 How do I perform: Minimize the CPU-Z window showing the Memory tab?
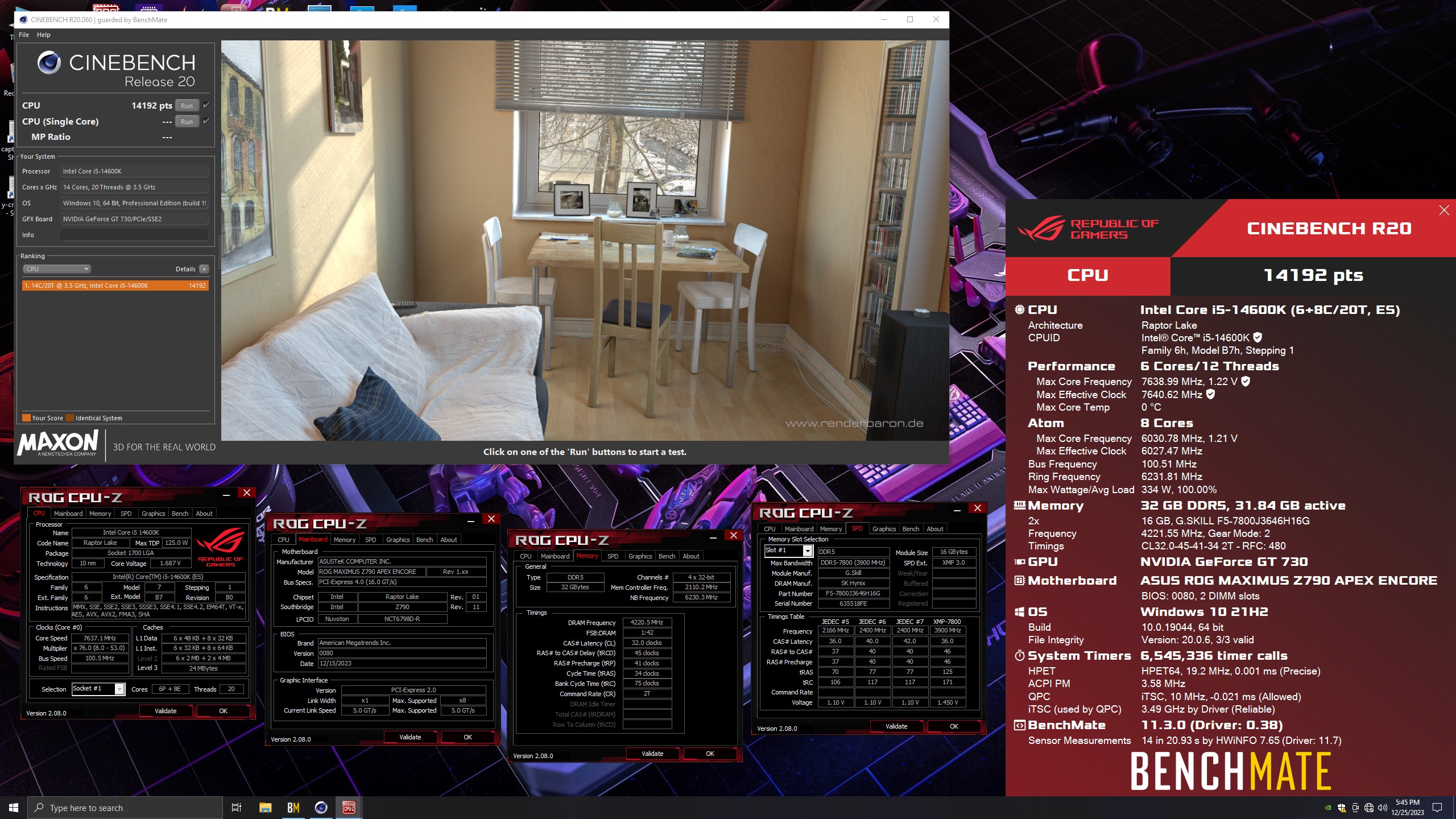click(x=713, y=537)
